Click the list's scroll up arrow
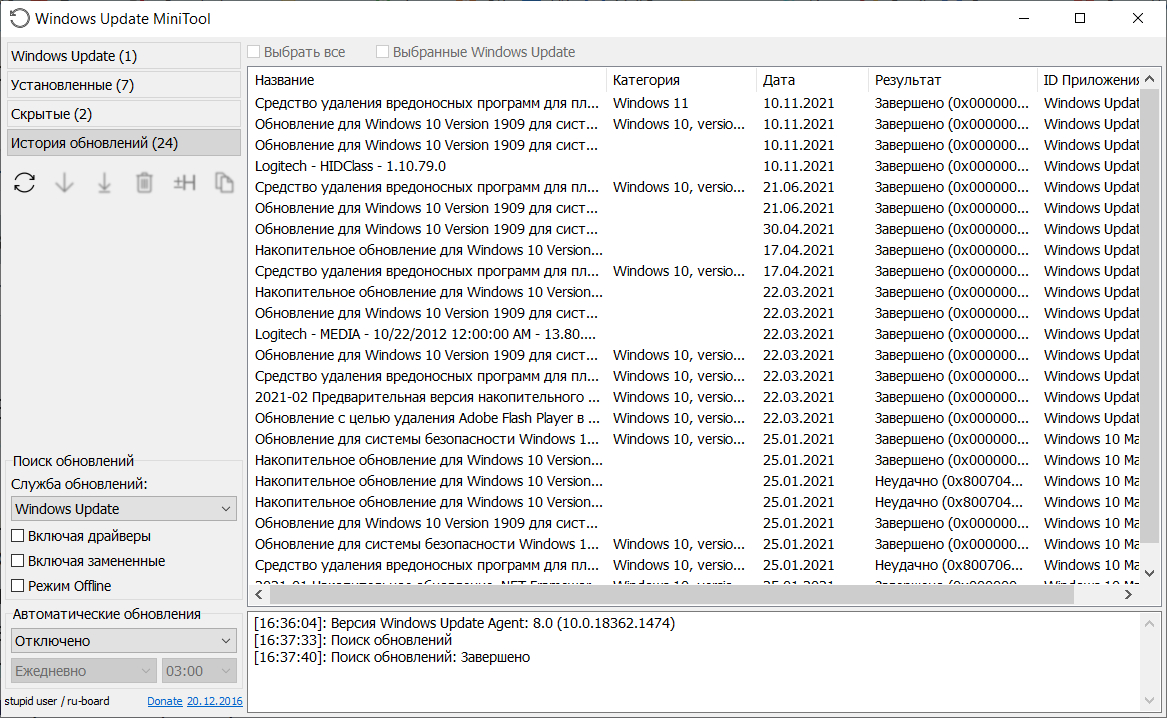1167x718 pixels. (x=1149, y=79)
